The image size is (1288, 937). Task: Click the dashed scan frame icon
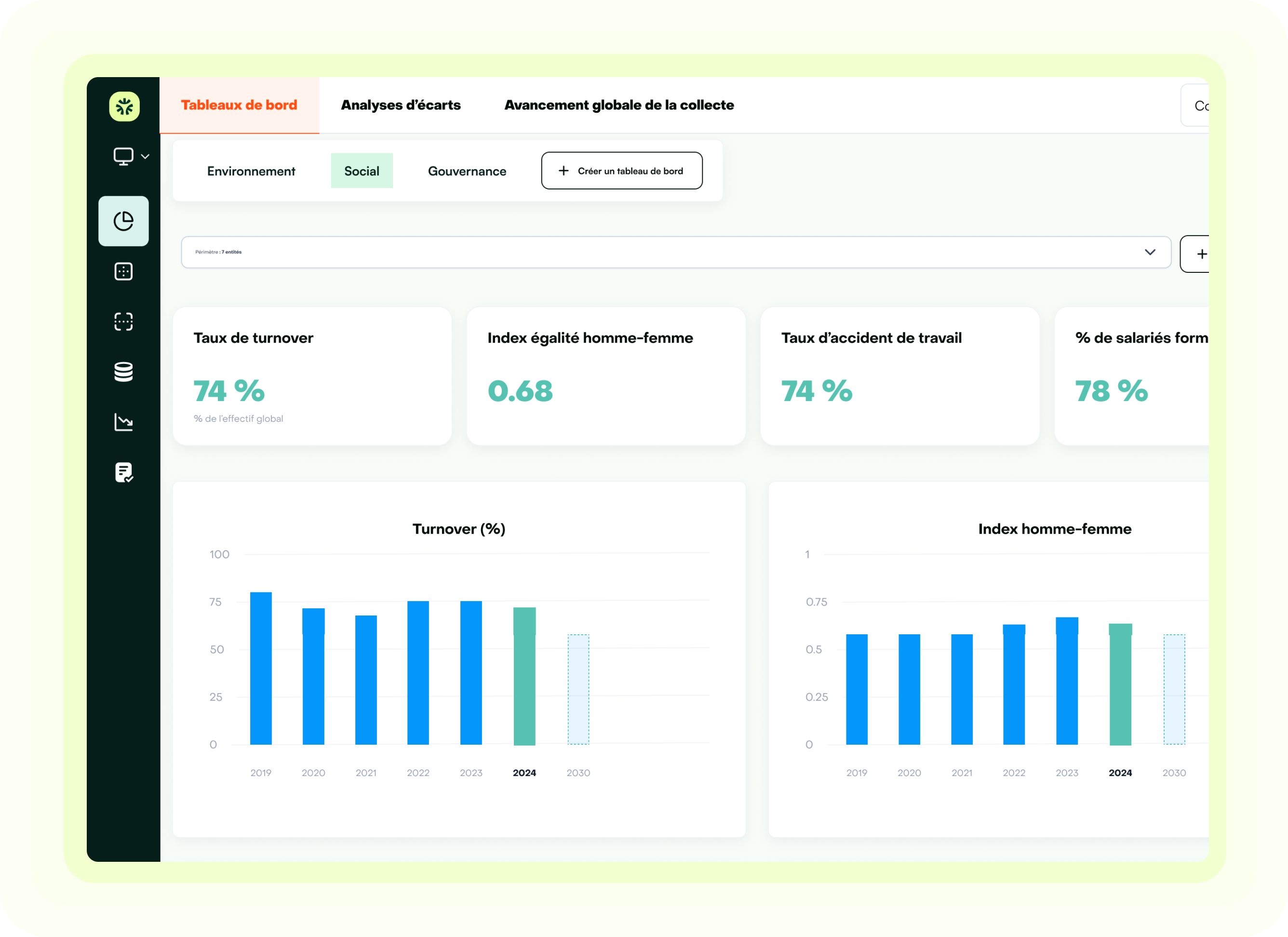click(123, 321)
